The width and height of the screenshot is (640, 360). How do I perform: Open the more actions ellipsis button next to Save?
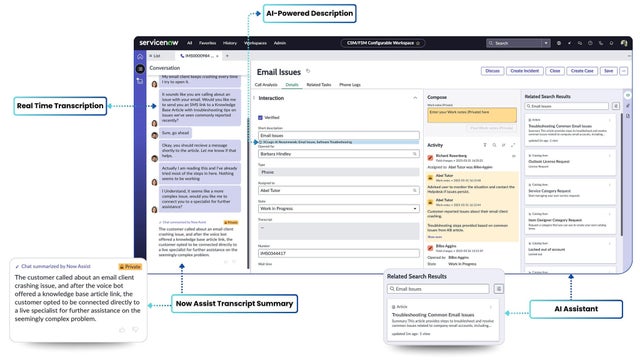click(x=623, y=71)
